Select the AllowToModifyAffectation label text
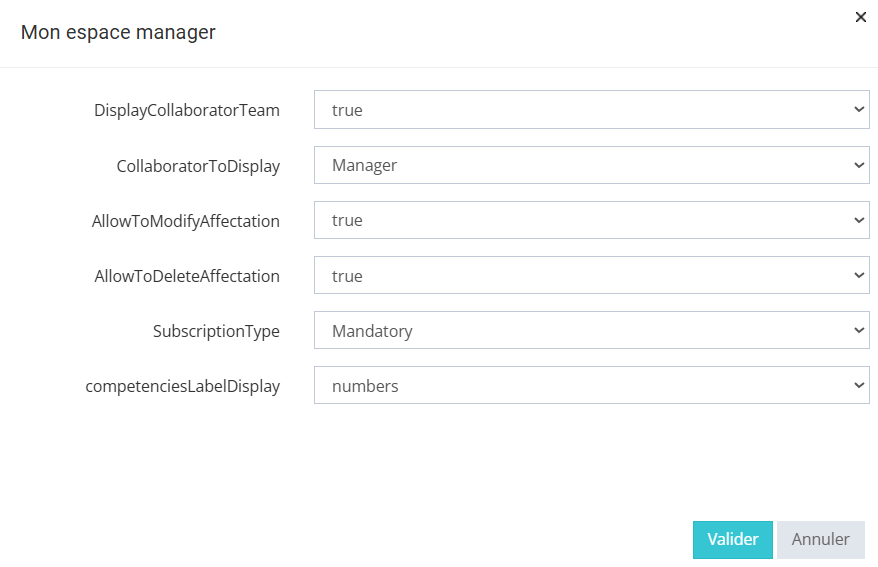The height and width of the screenshot is (567, 878). (x=186, y=221)
